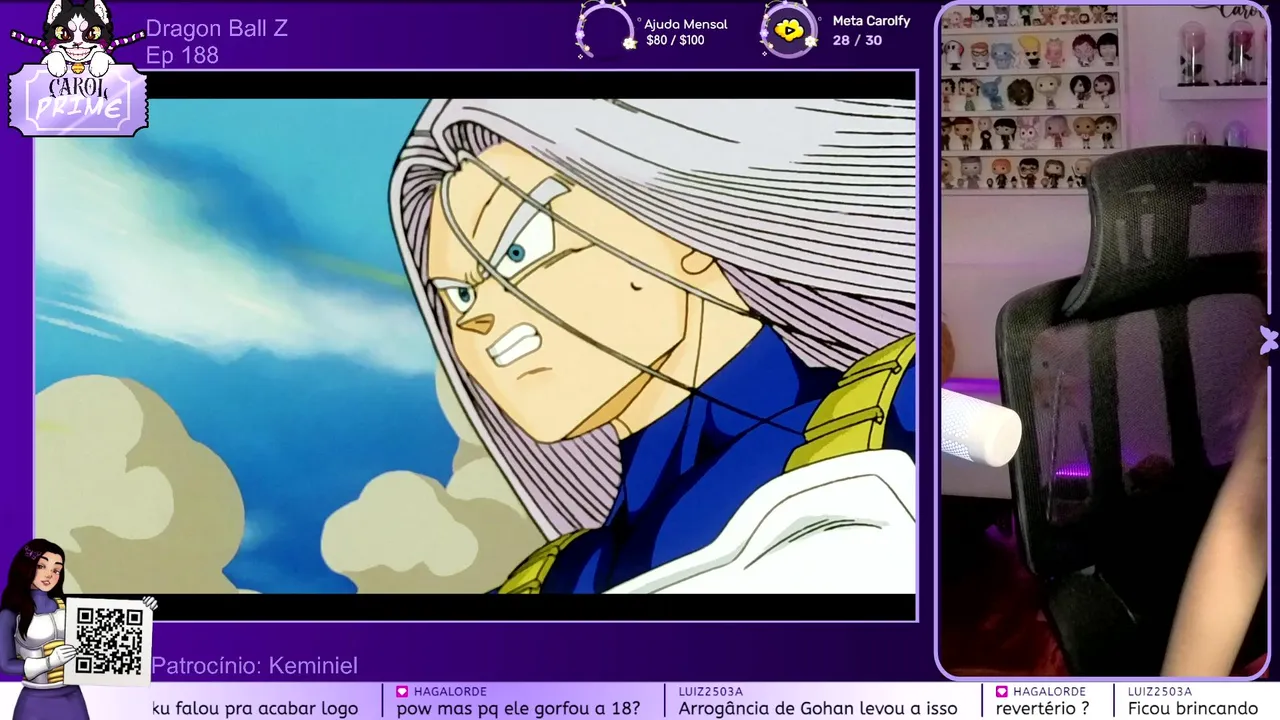Click the white microphone in the webcam

[979, 427]
